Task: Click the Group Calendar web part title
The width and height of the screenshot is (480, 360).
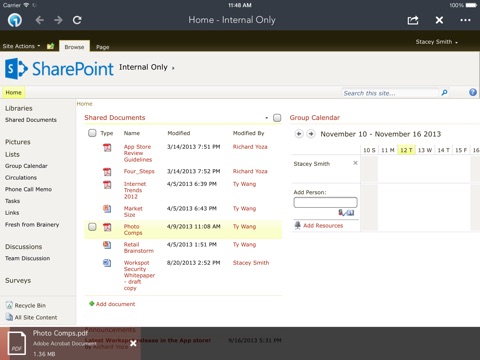Action: 315,118
